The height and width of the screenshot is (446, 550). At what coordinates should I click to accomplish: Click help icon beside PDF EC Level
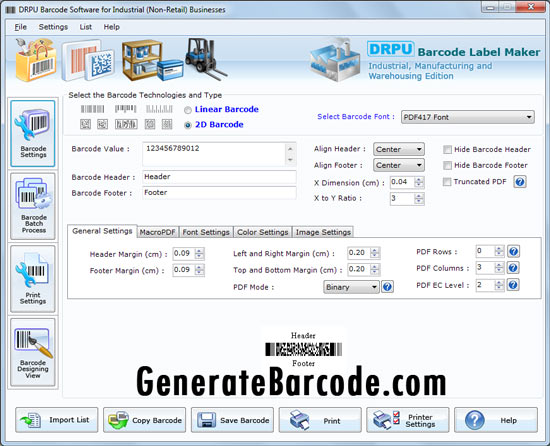[x=513, y=285]
